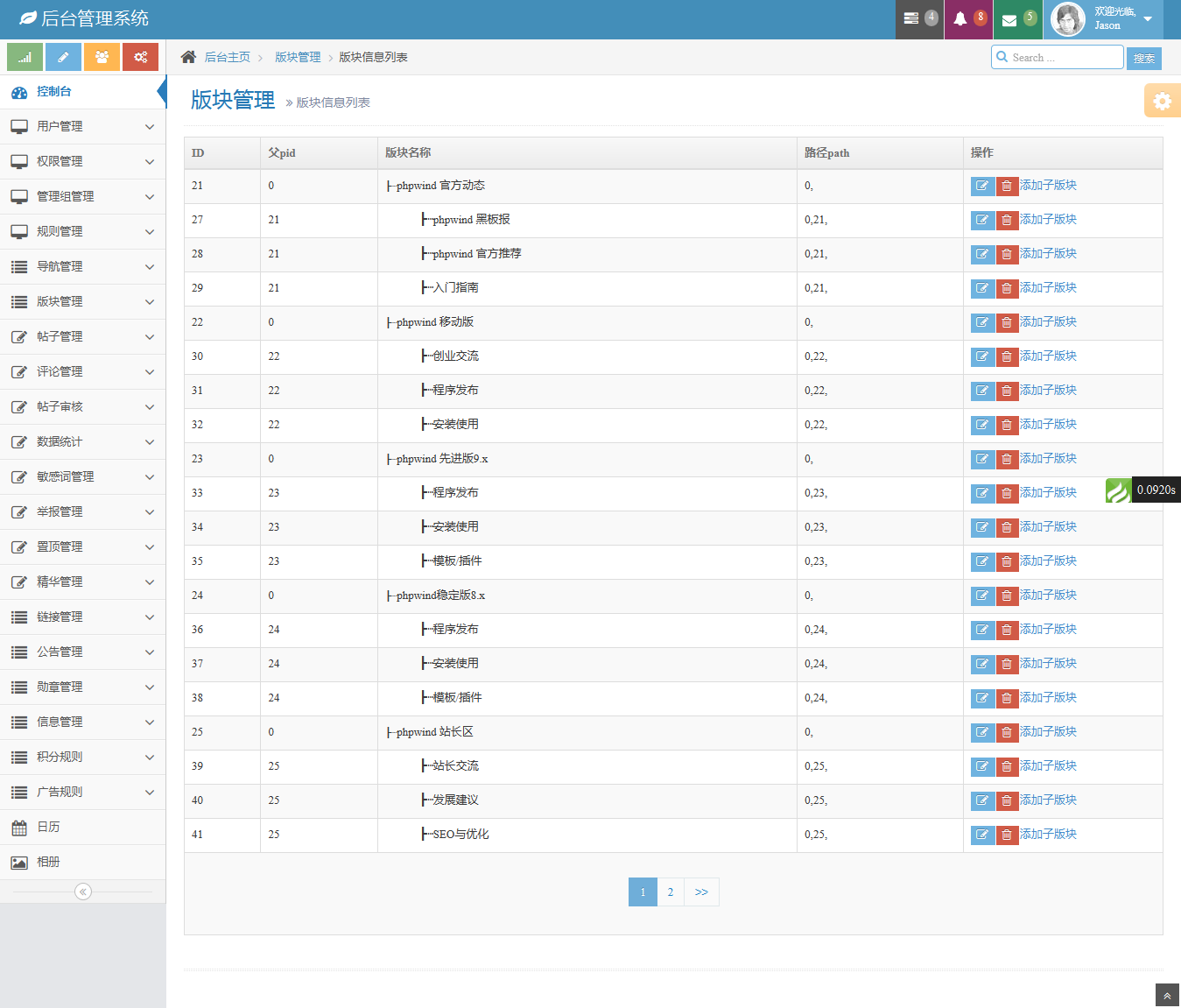
Task: Click the scroll-to-top arrow button
Action: coord(1167,996)
